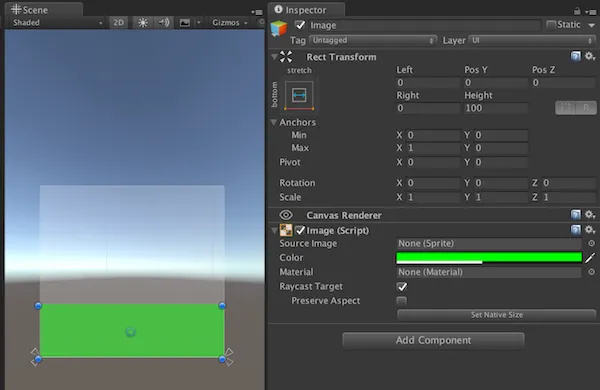Click the Pos Z value field
The image size is (600, 390).
pos(564,83)
